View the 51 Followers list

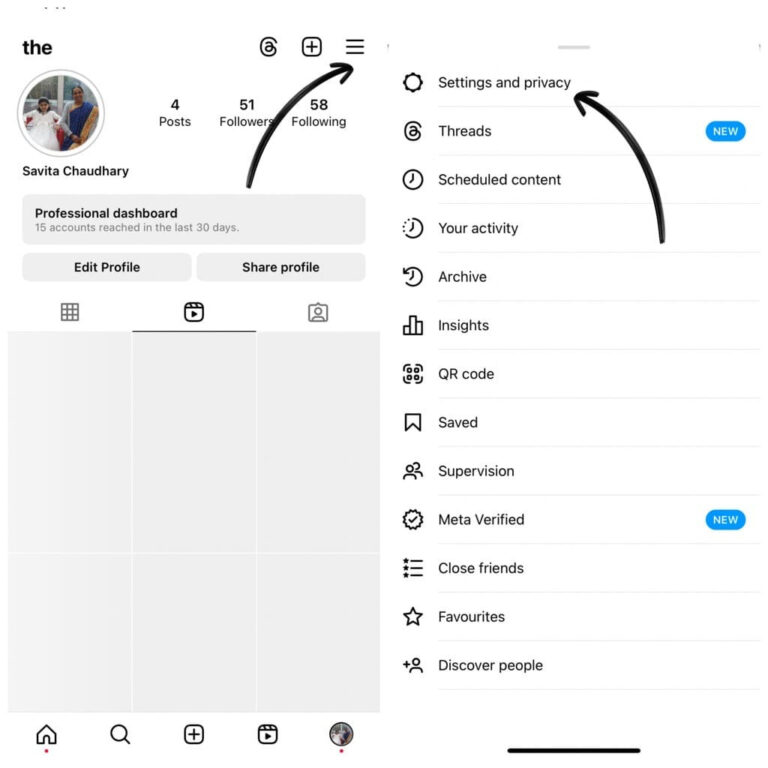pyautogui.click(x=246, y=113)
